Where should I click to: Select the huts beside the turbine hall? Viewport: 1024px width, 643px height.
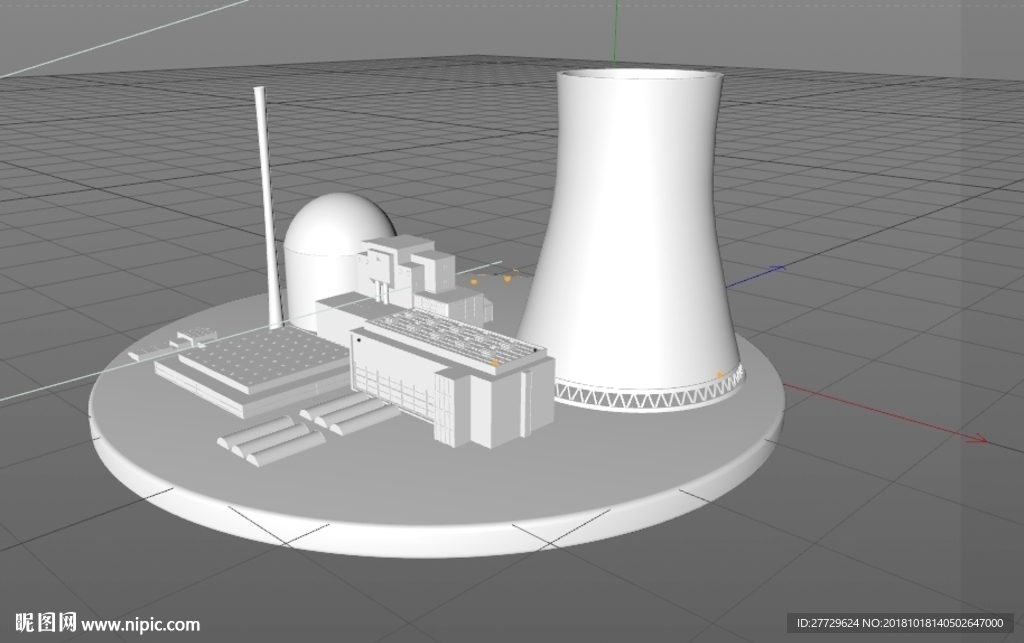[x=349, y=413]
